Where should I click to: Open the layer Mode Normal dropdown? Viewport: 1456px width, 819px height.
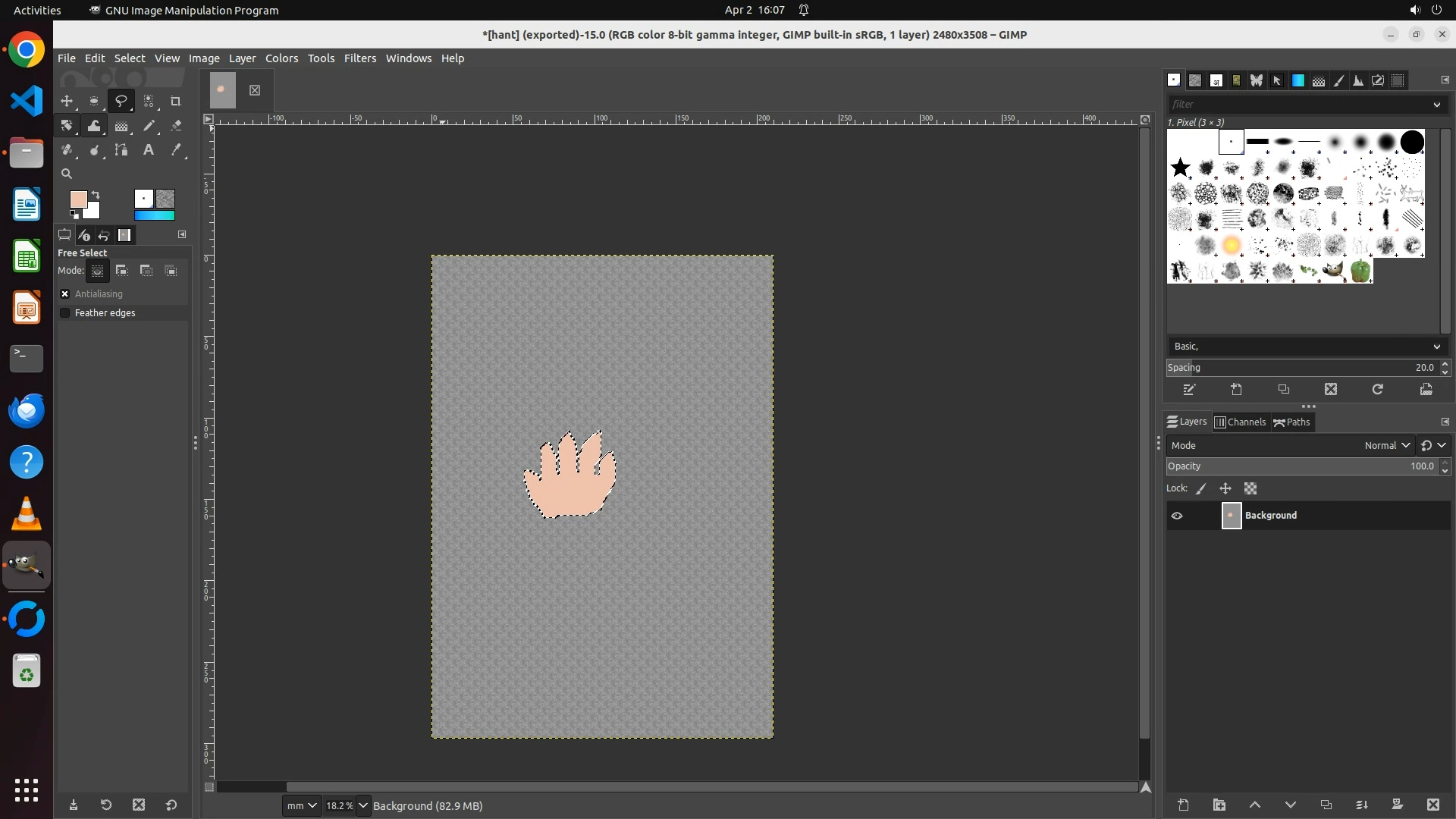click(x=1386, y=445)
